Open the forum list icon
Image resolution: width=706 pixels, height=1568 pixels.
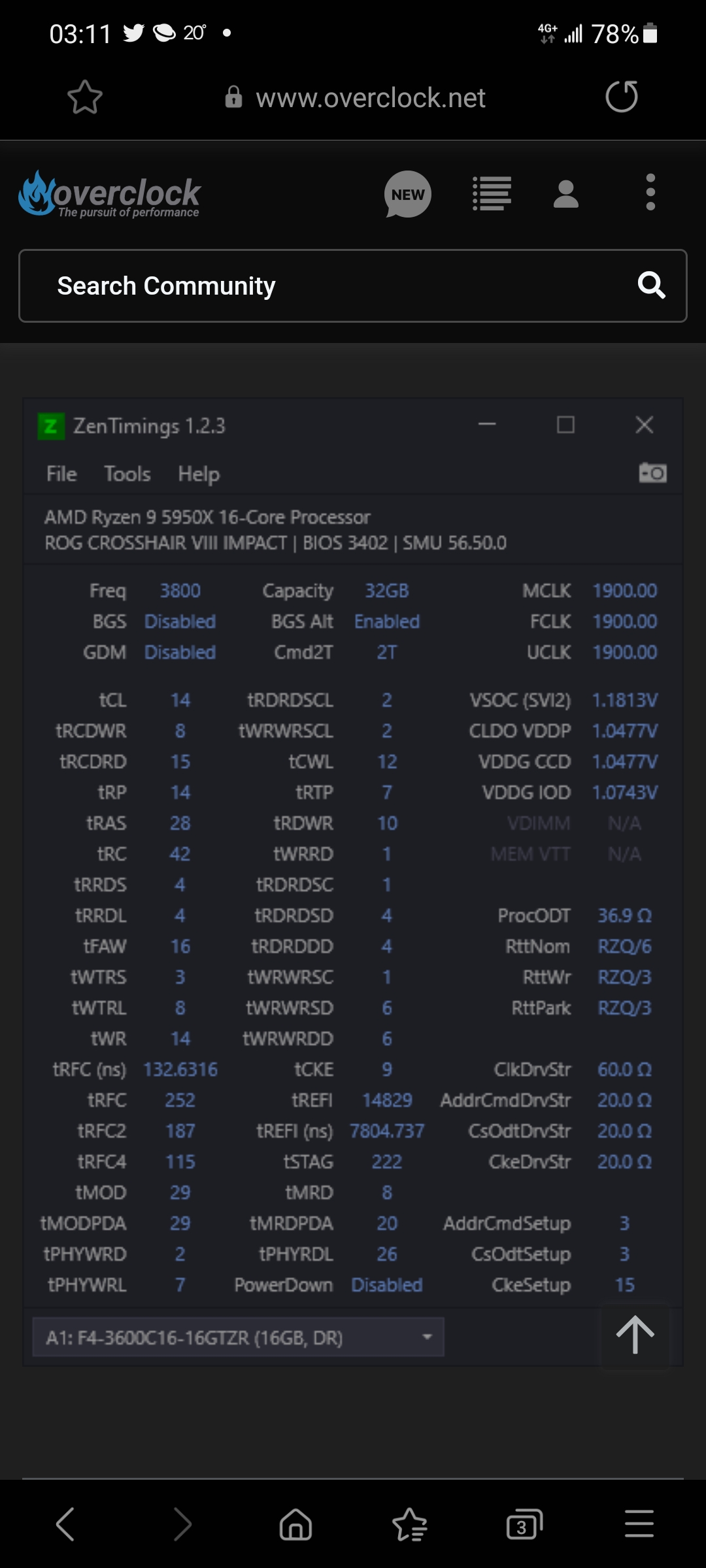492,194
